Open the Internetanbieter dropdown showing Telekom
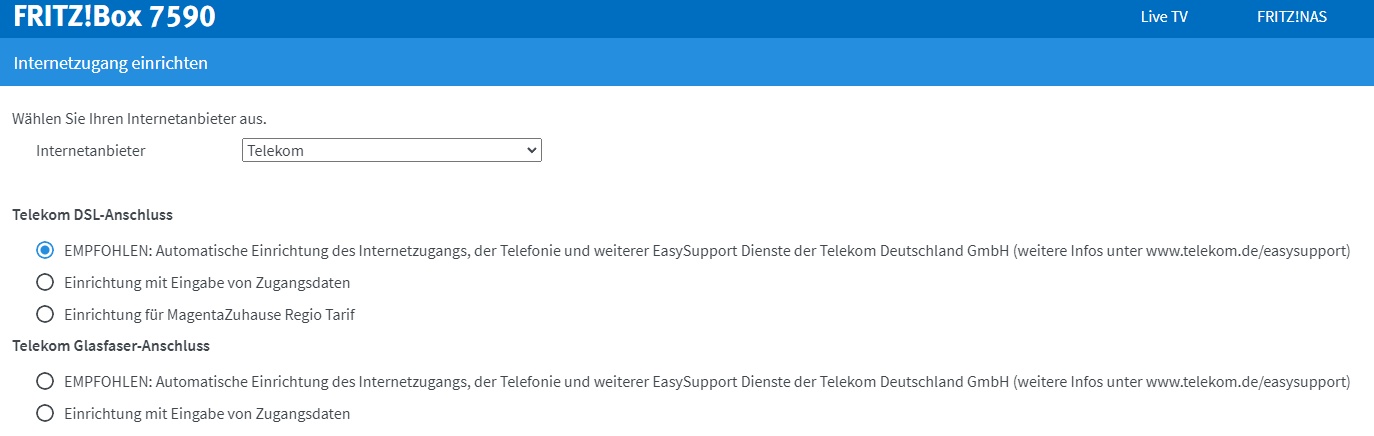This screenshot has height=436, width=1374. pyautogui.click(x=392, y=151)
